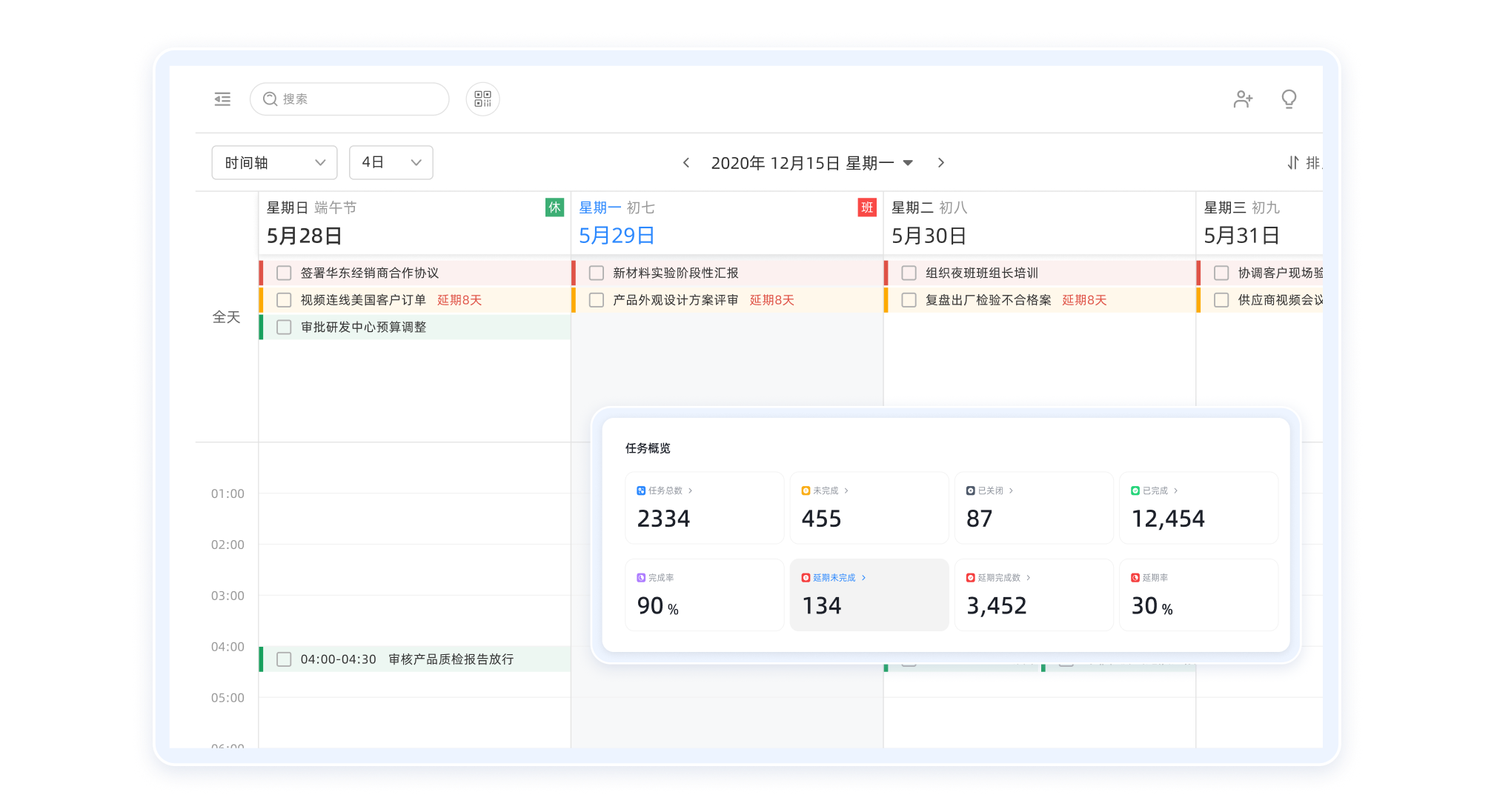
Task: Go to next date with right arrow
Action: coord(941,163)
